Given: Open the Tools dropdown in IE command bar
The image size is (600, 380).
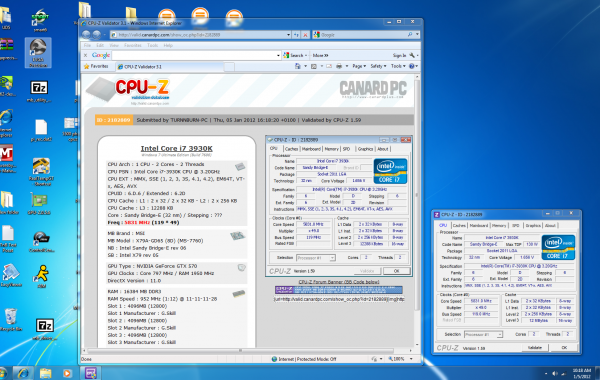Looking at the screenshot, I should click(398, 66).
